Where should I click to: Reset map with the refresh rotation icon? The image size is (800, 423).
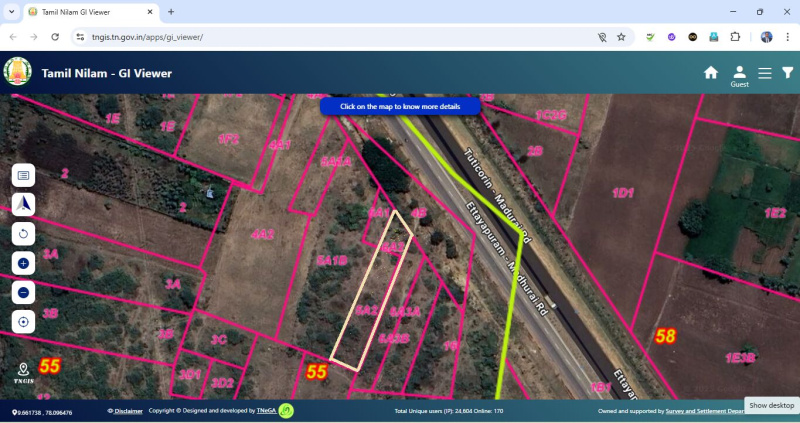click(23, 234)
